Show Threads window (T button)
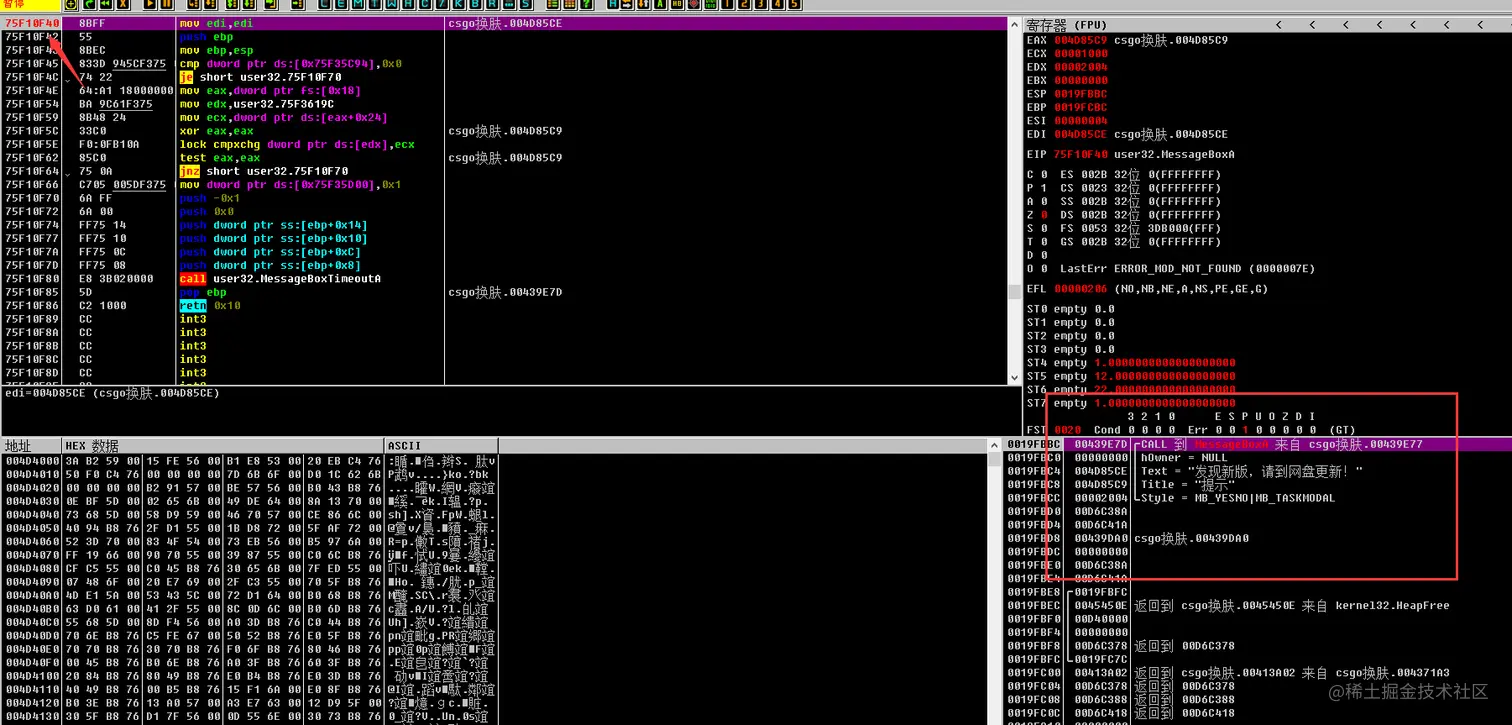1512x725 pixels. pyautogui.click(x=375, y=5)
